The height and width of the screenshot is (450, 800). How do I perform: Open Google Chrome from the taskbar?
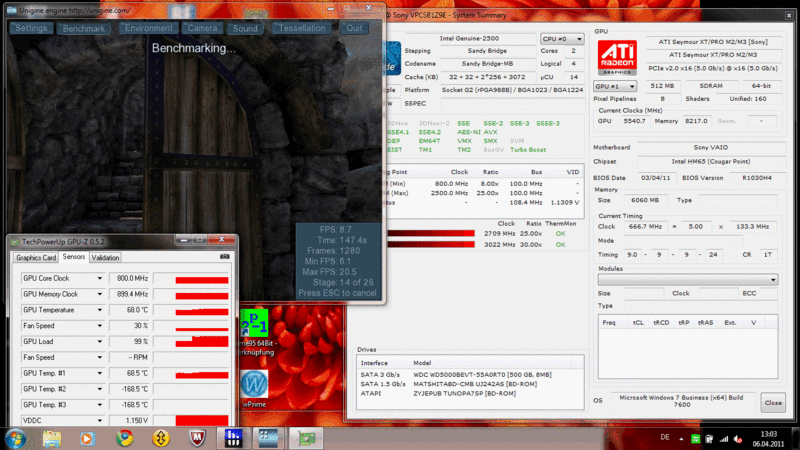click(124, 438)
